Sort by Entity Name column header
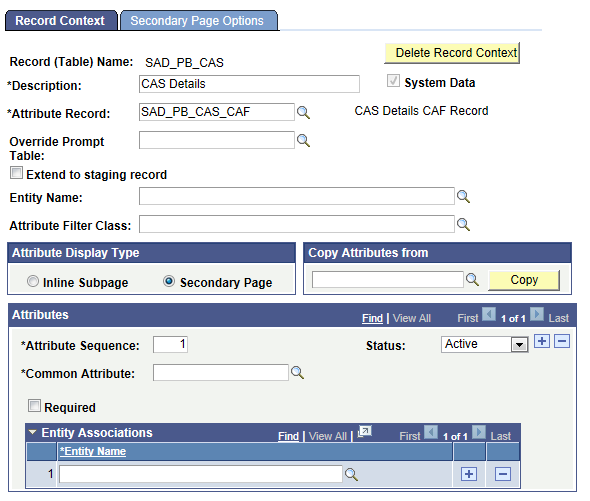The height and width of the screenshot is (501, 590). 93,451
